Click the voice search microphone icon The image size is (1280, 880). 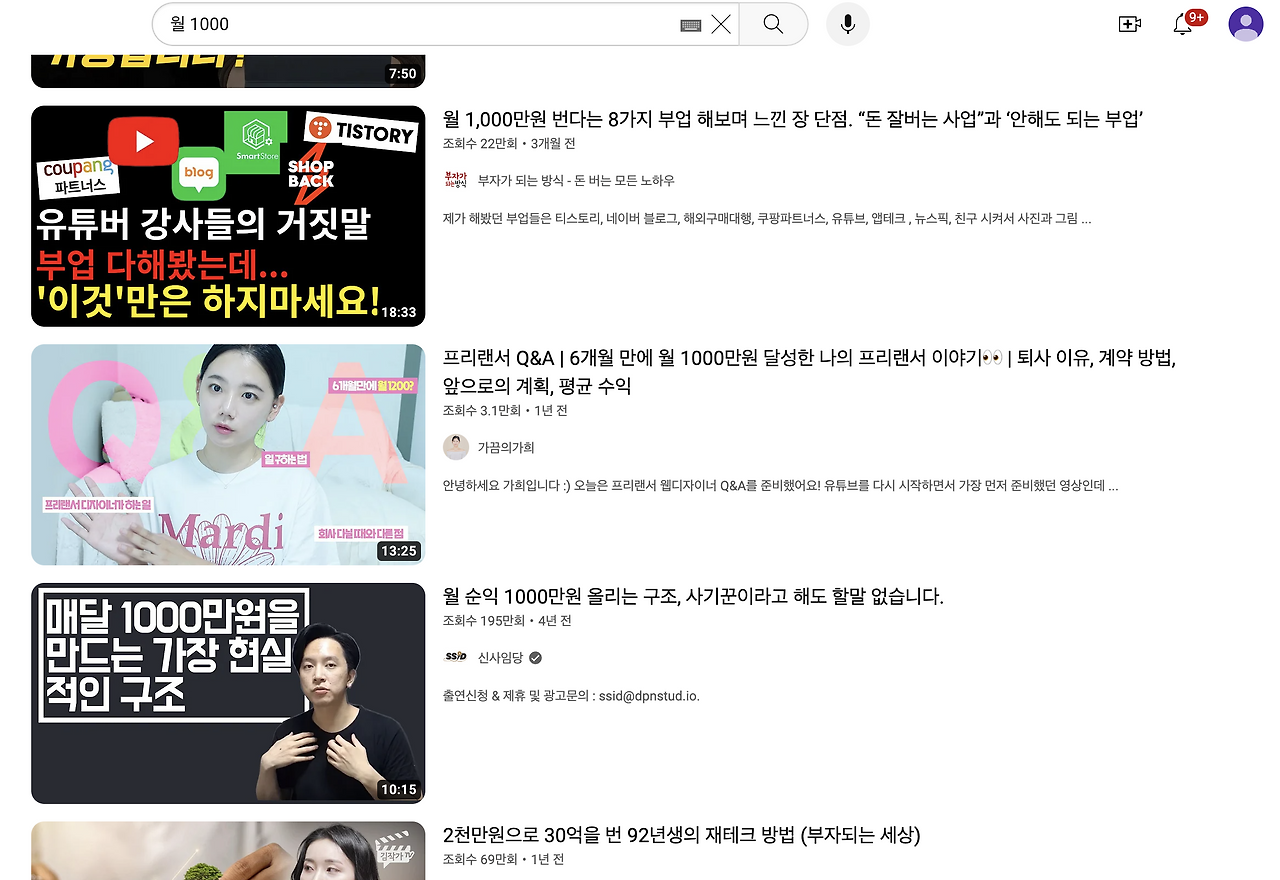coord(847,24)
